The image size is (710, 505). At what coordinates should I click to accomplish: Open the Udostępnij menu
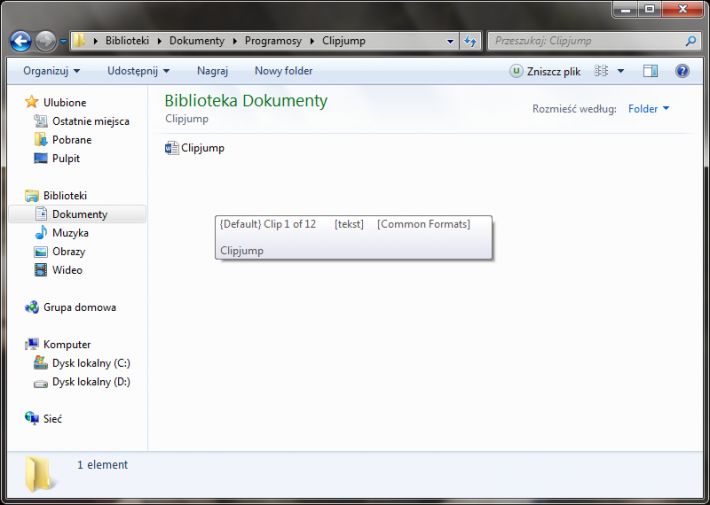click(138, 71)
